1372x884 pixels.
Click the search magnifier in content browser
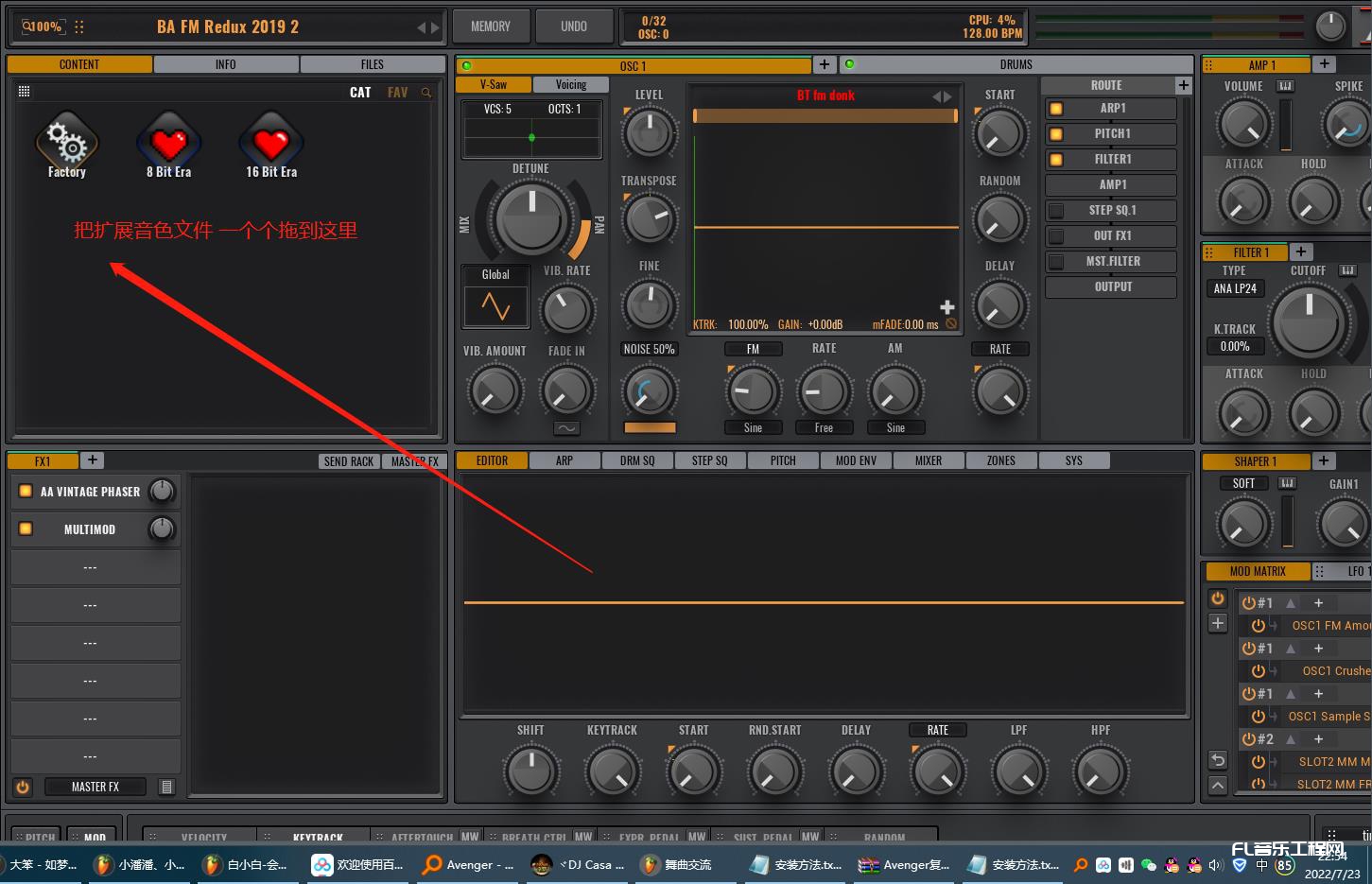coord(426,93)
